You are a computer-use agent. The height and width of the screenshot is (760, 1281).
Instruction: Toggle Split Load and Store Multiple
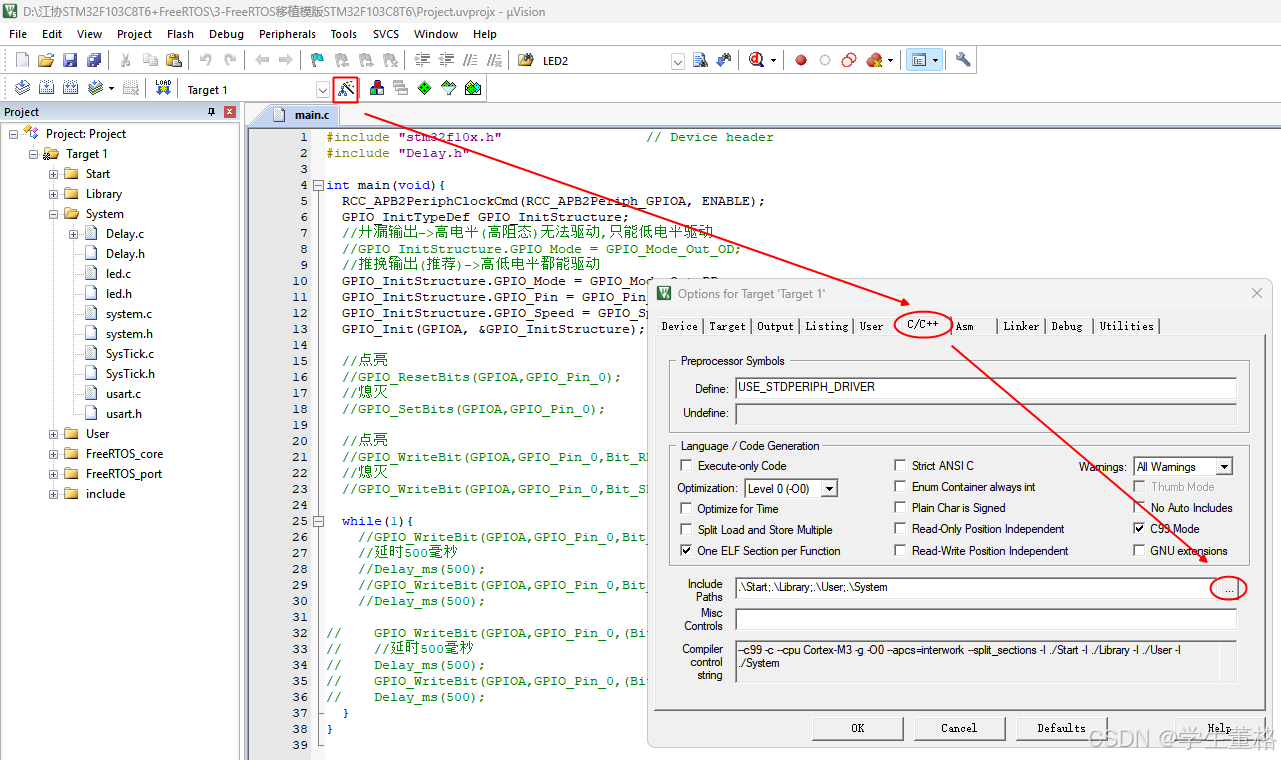(686, 530)
